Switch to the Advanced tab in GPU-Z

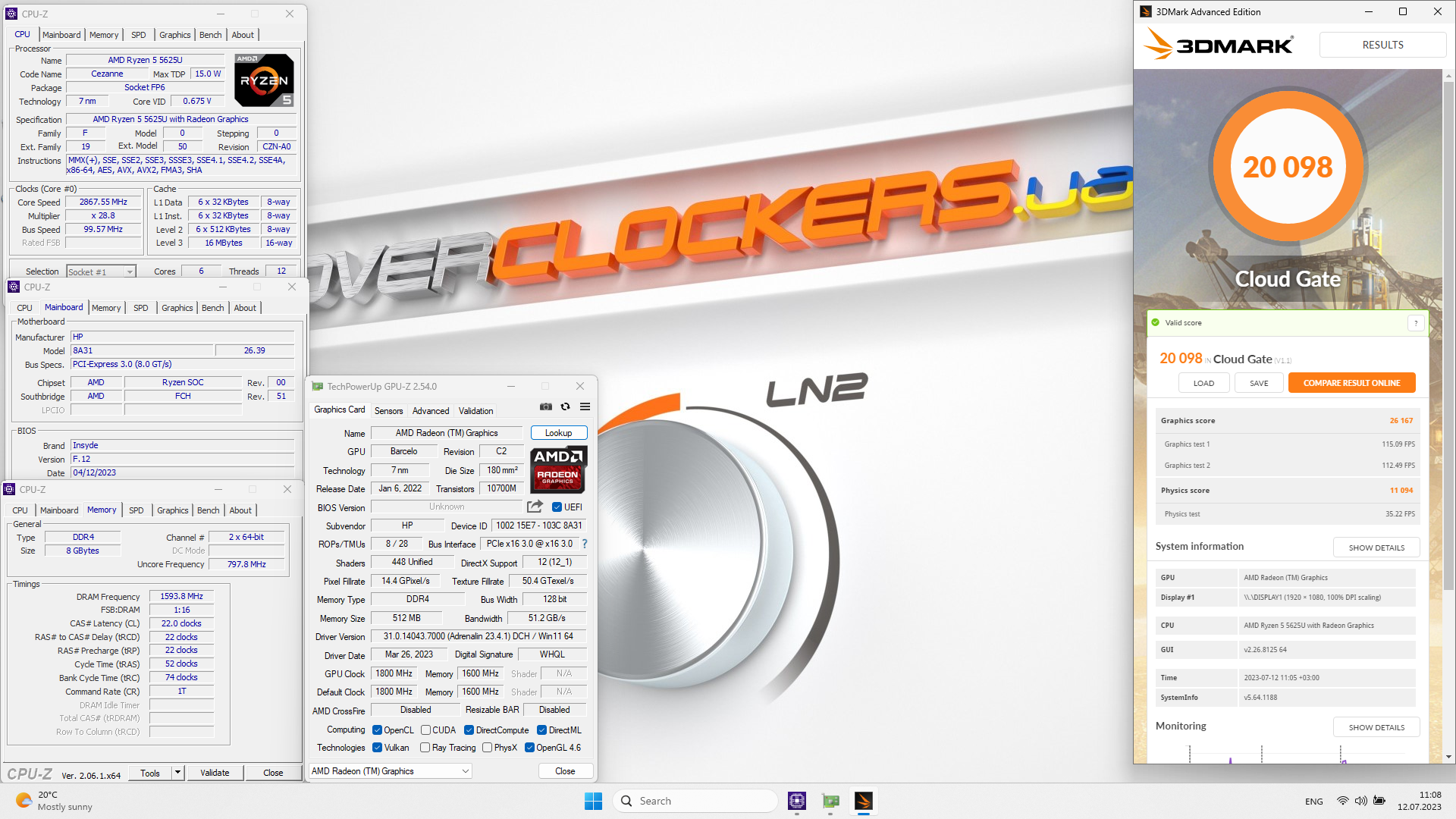(431, 411)
